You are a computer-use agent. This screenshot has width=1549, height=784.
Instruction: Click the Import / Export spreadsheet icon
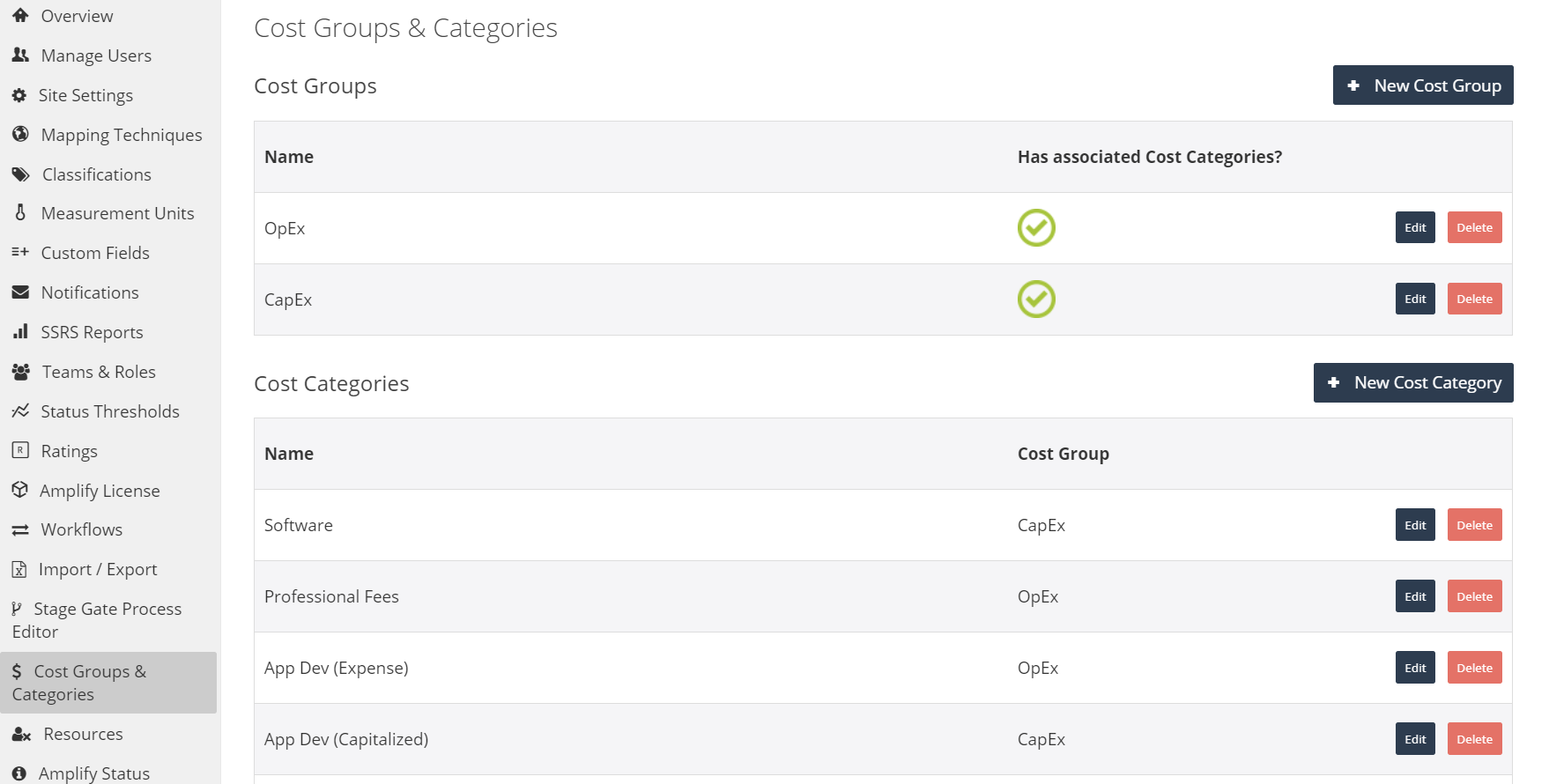pos(19,570)
